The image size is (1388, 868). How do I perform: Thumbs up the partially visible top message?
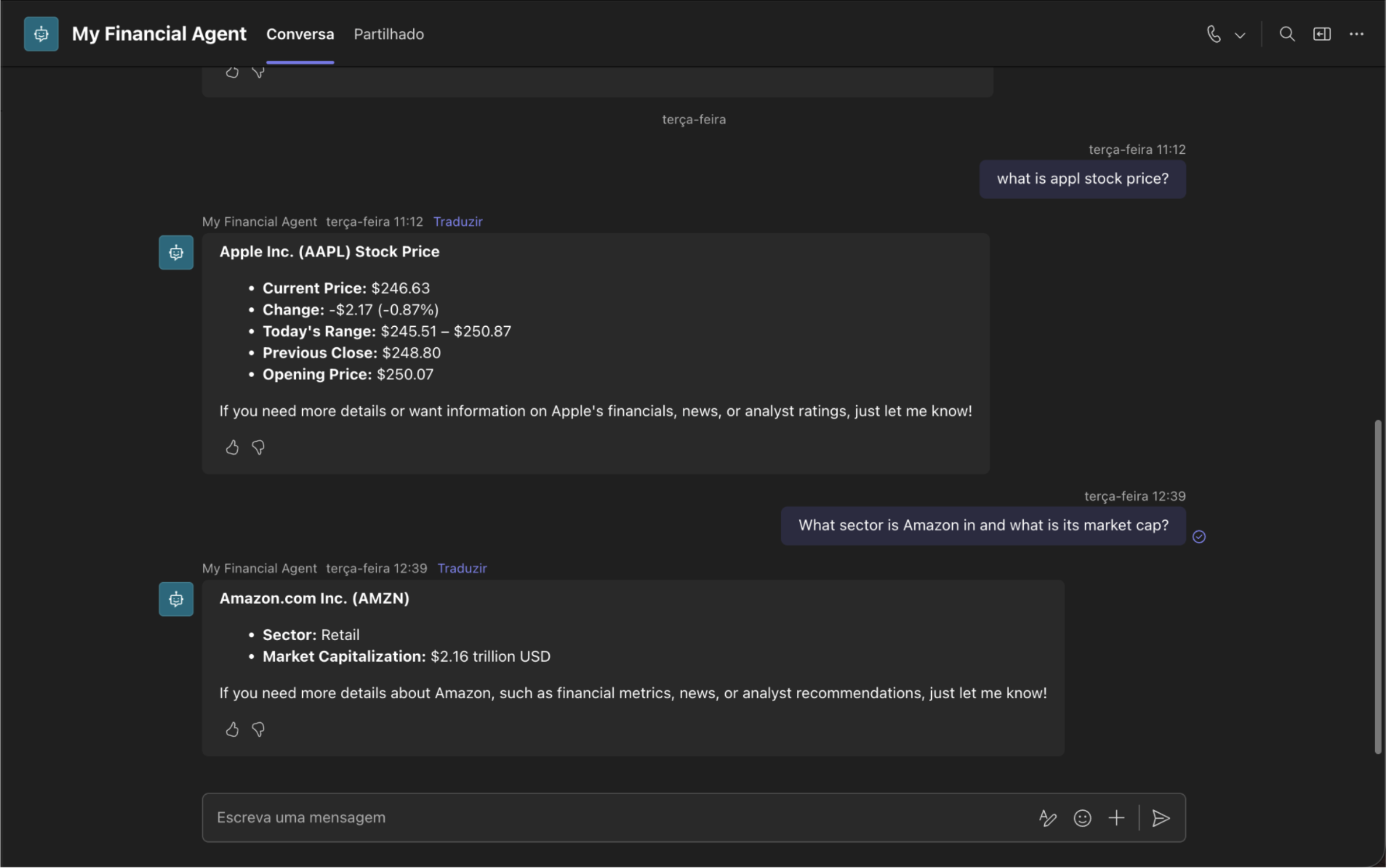(233, 72)
